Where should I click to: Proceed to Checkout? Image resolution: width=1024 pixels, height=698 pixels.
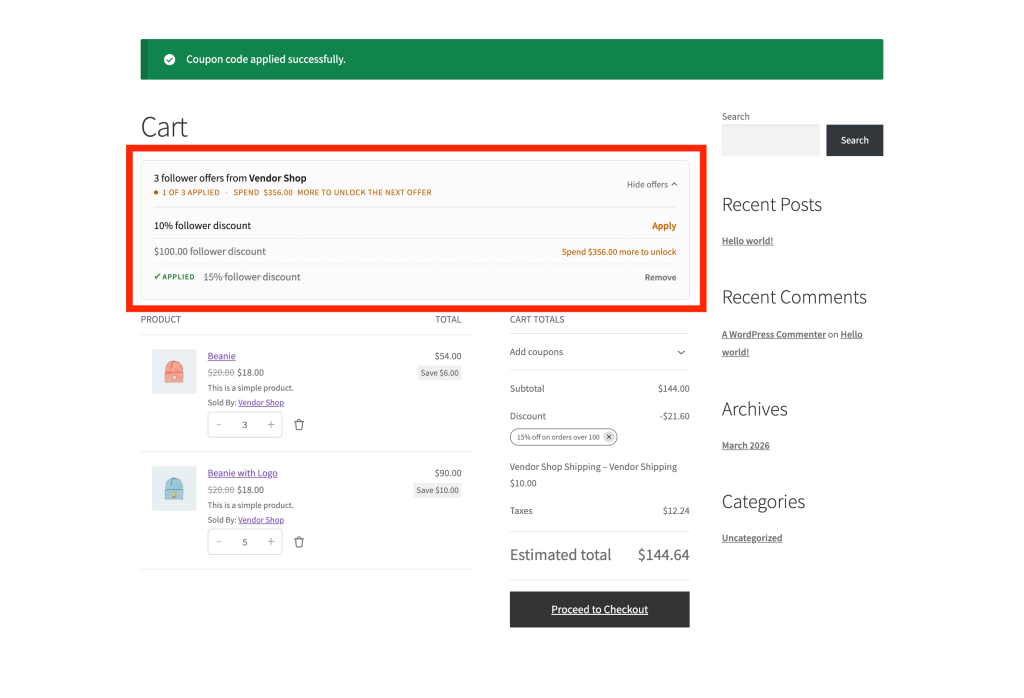tap(599, 609)
